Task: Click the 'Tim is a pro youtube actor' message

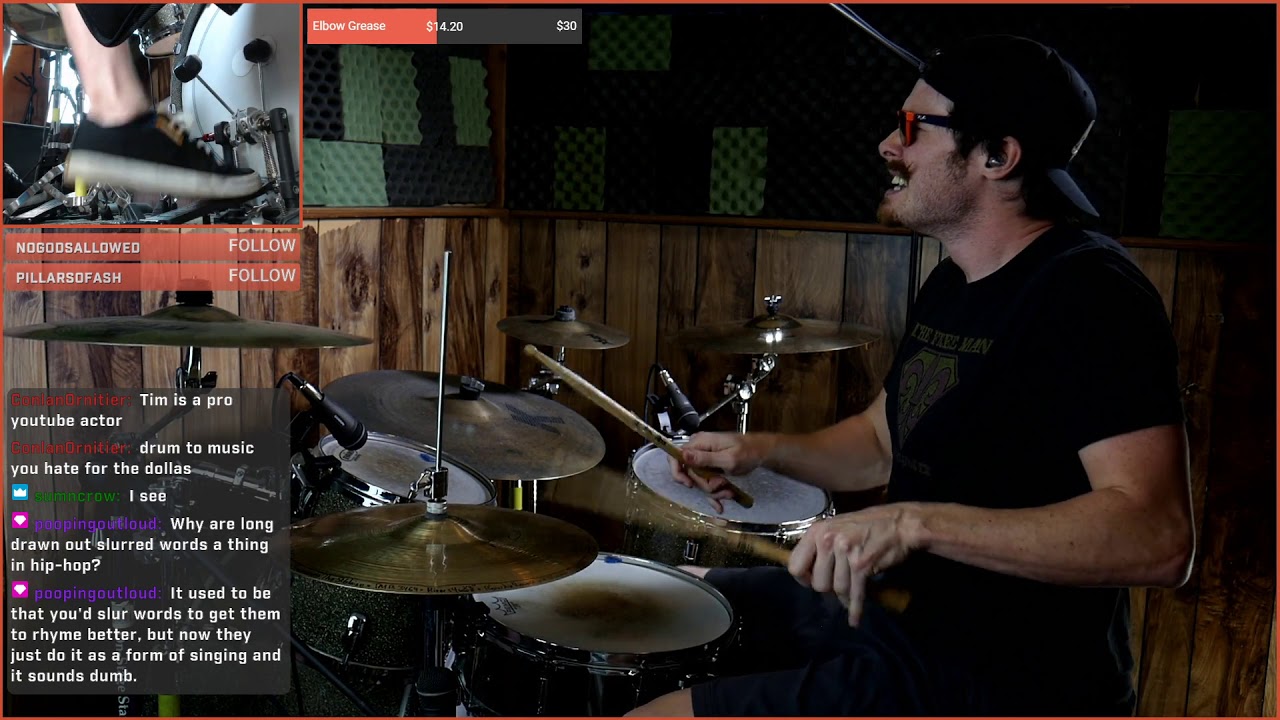Action: click(x=122, y=410)
